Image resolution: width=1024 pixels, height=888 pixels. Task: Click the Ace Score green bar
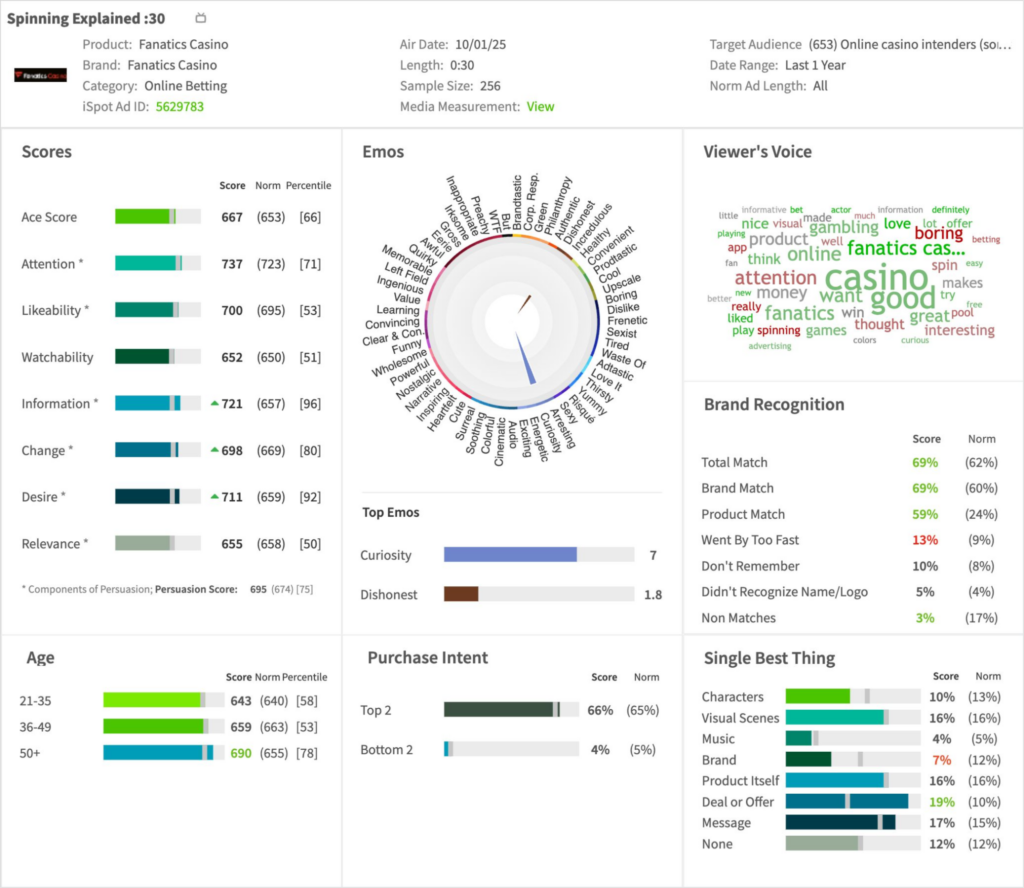pyautogui.click(x=143, y=217)
